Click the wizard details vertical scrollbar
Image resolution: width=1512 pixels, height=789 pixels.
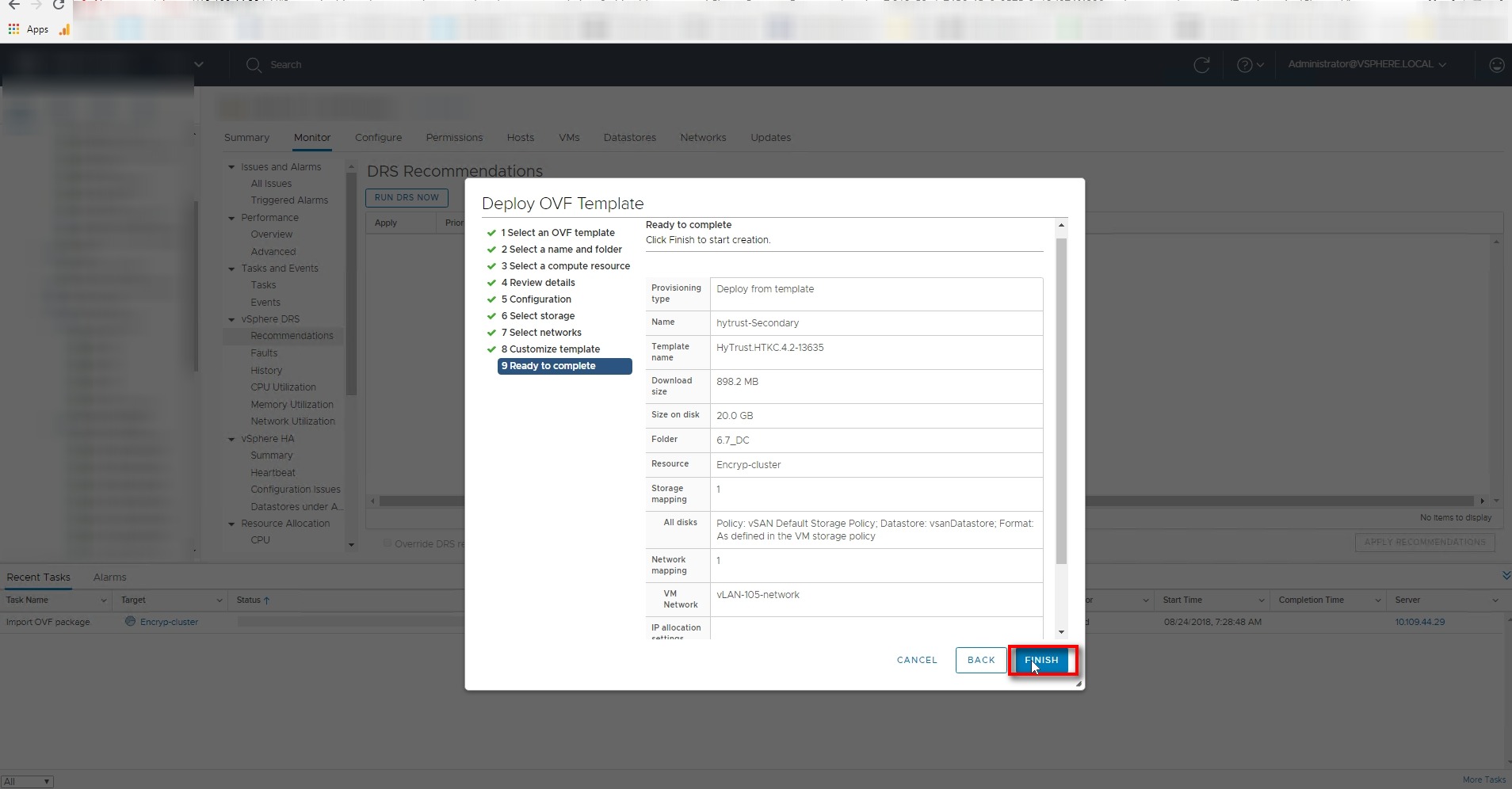pos(1061,396)
